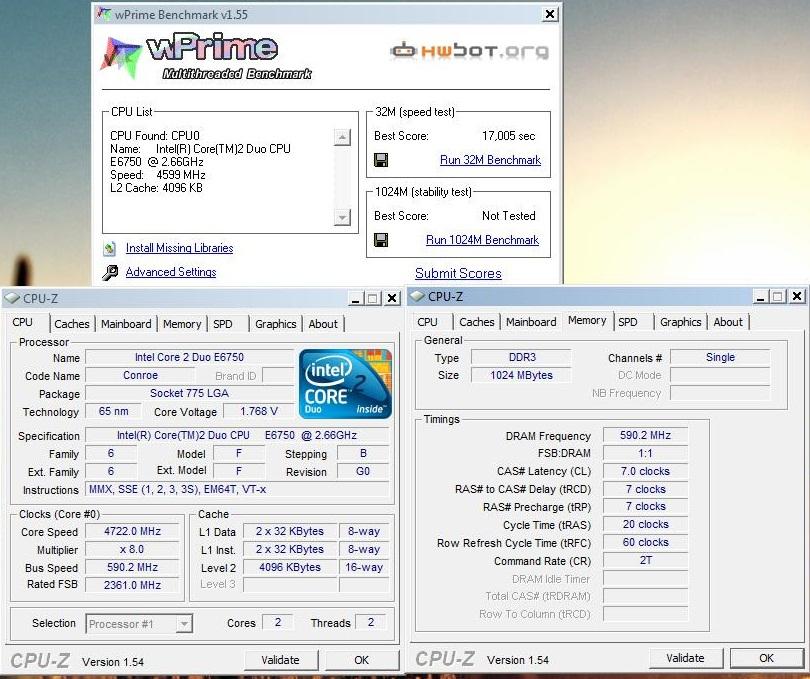This screenshot has width=810, height=679.
Task: Click the save icon beside Run 32M Benchmark
Action: [381, 160]
